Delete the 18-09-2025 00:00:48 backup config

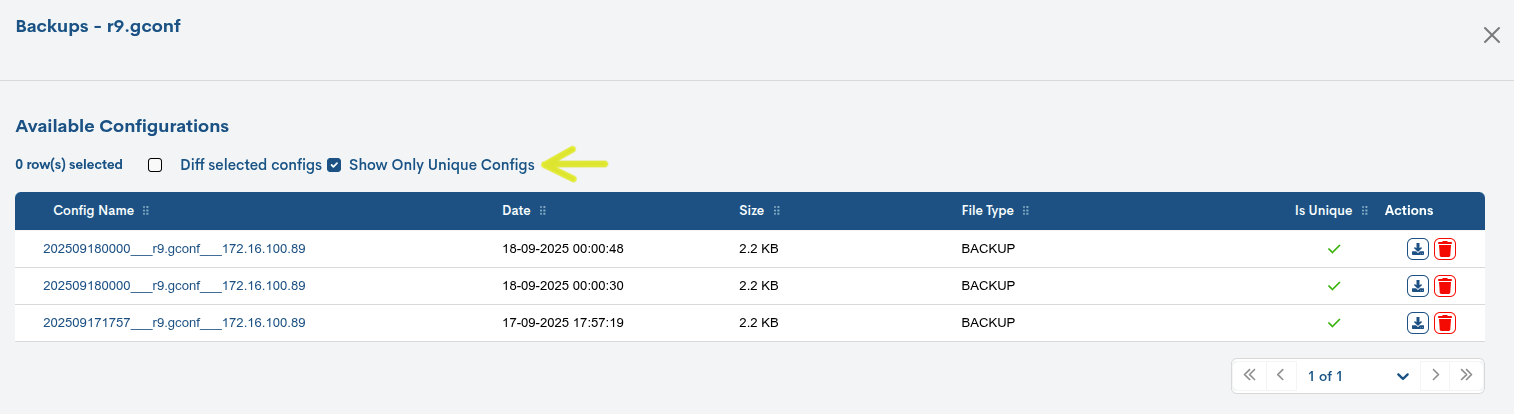(x=1444, y=249)
